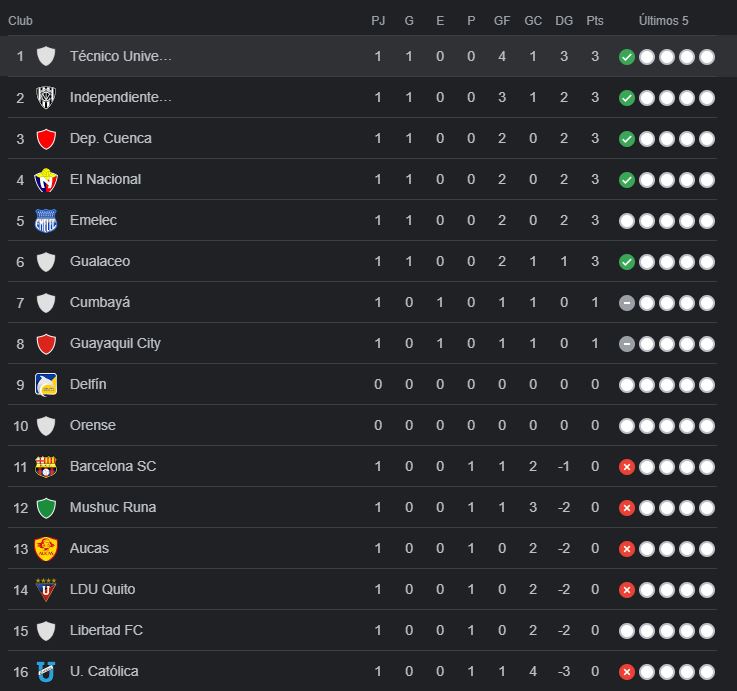
Task: Click LDU Quito's red loss indicator
Action: [x=627, y=590]
